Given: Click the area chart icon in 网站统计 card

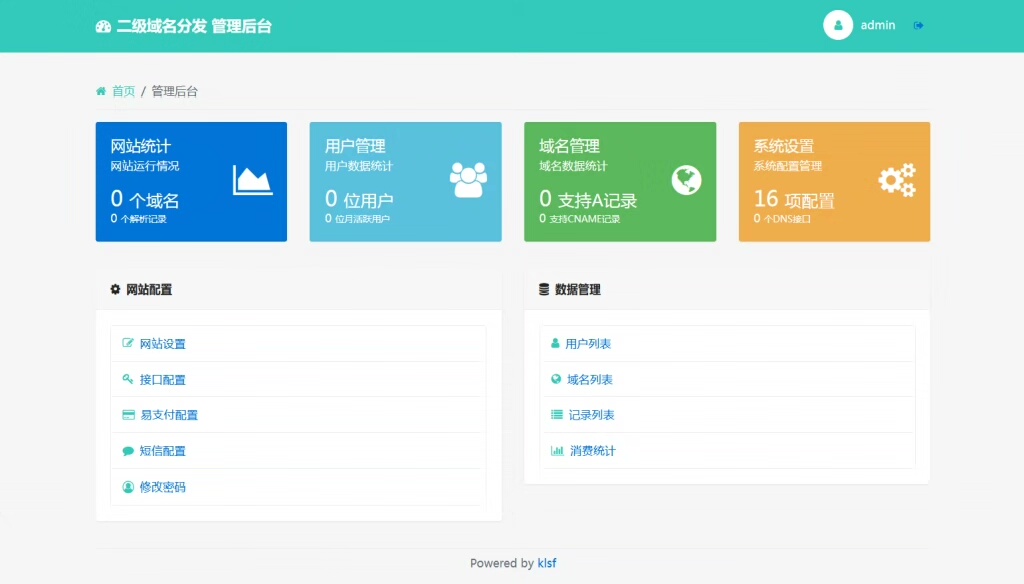Looking at the screenshot, I should [x=252, y=180].
